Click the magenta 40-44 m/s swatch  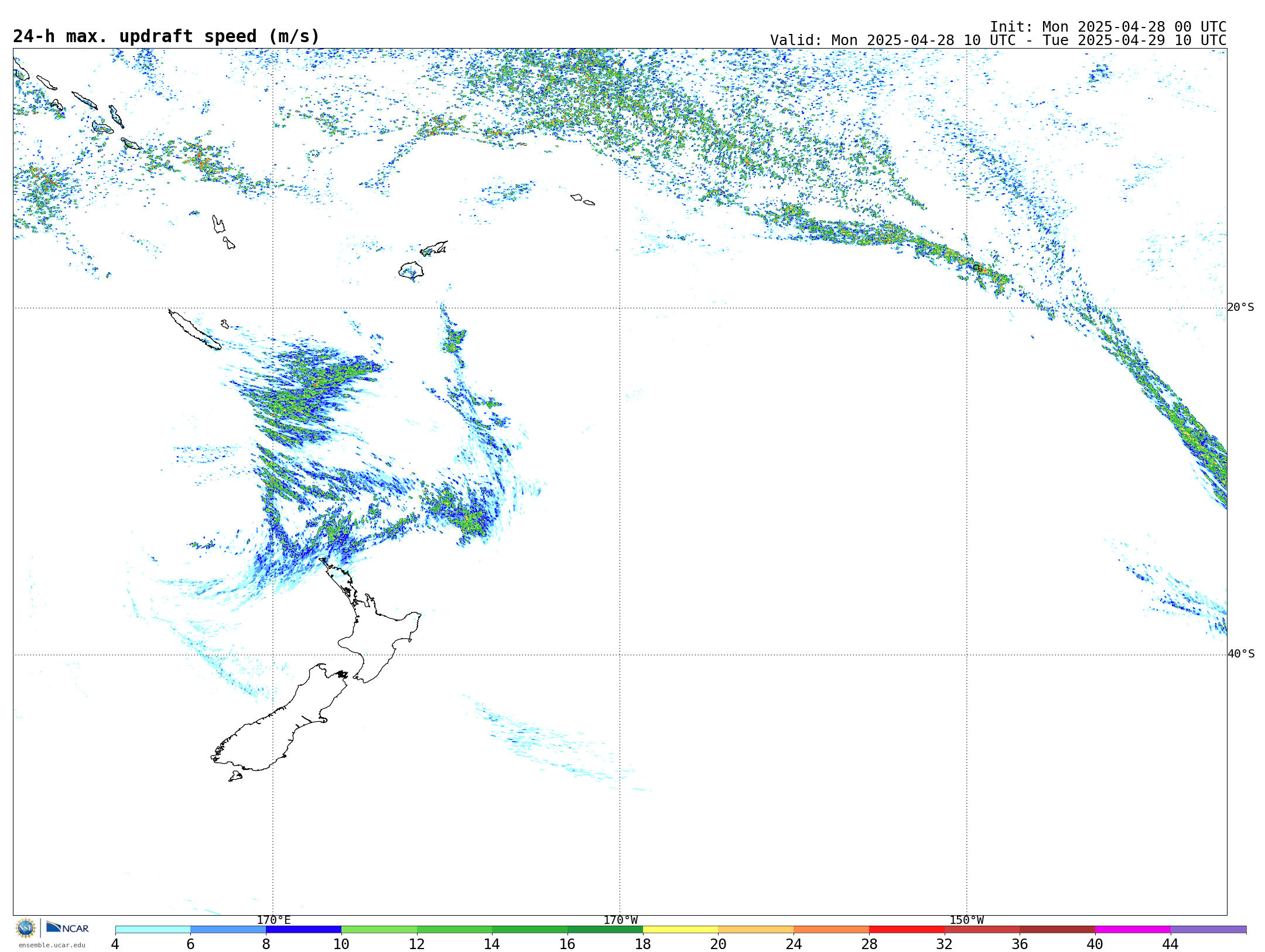pos(1133,930)
